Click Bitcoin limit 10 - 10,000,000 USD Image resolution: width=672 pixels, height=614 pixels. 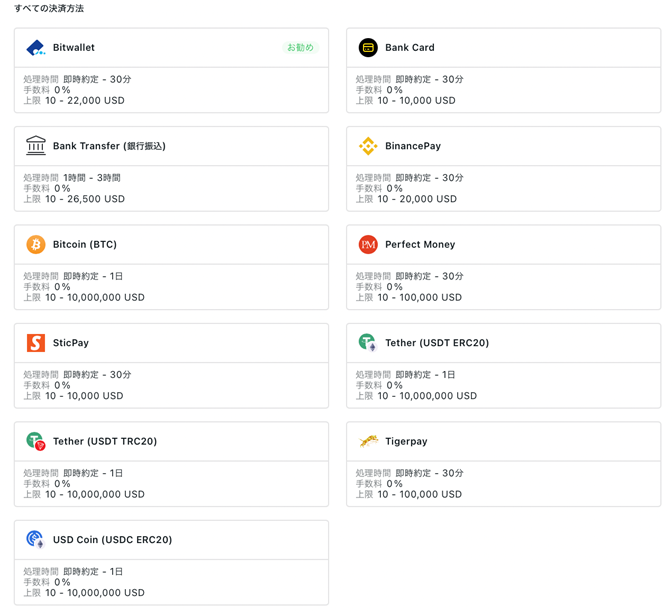pyautogui.click(x=95, y=298)
